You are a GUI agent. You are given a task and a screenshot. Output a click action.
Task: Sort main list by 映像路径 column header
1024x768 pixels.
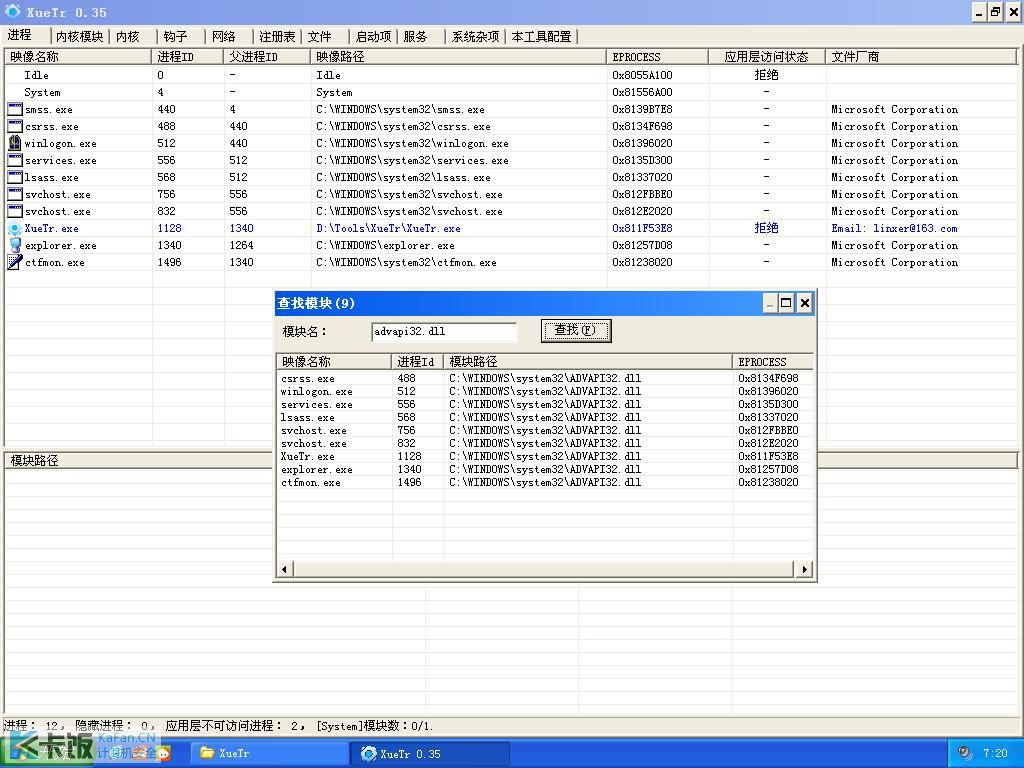coord(458,57)
